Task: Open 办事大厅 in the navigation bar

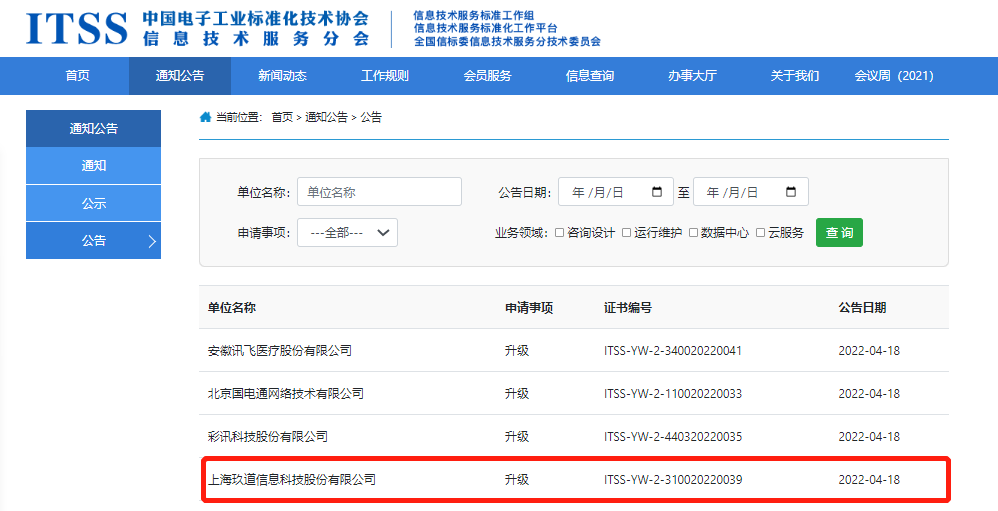Action: point(692,76)
